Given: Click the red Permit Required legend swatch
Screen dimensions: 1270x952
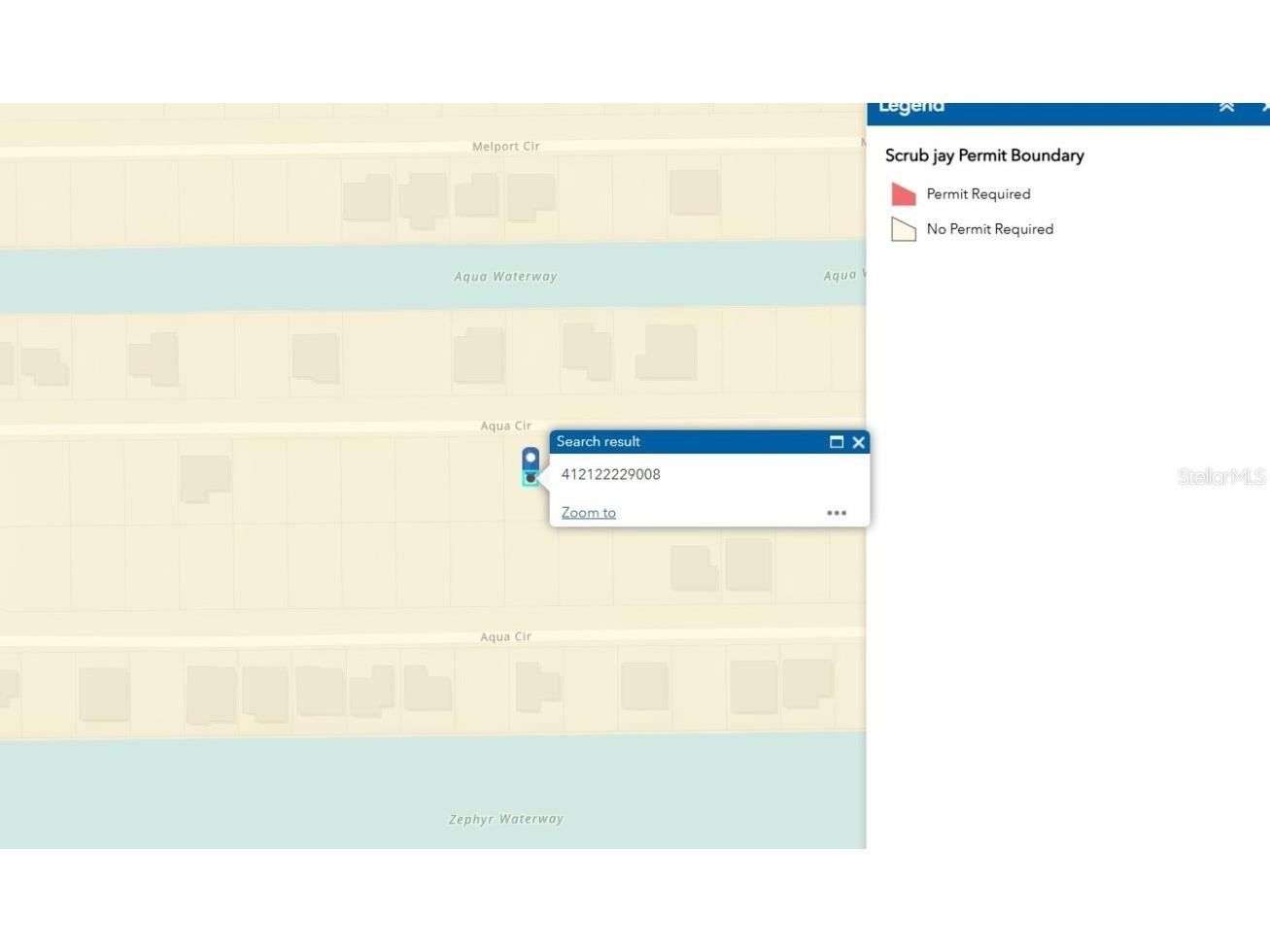Looking at the screenshot, I should 903,194.
